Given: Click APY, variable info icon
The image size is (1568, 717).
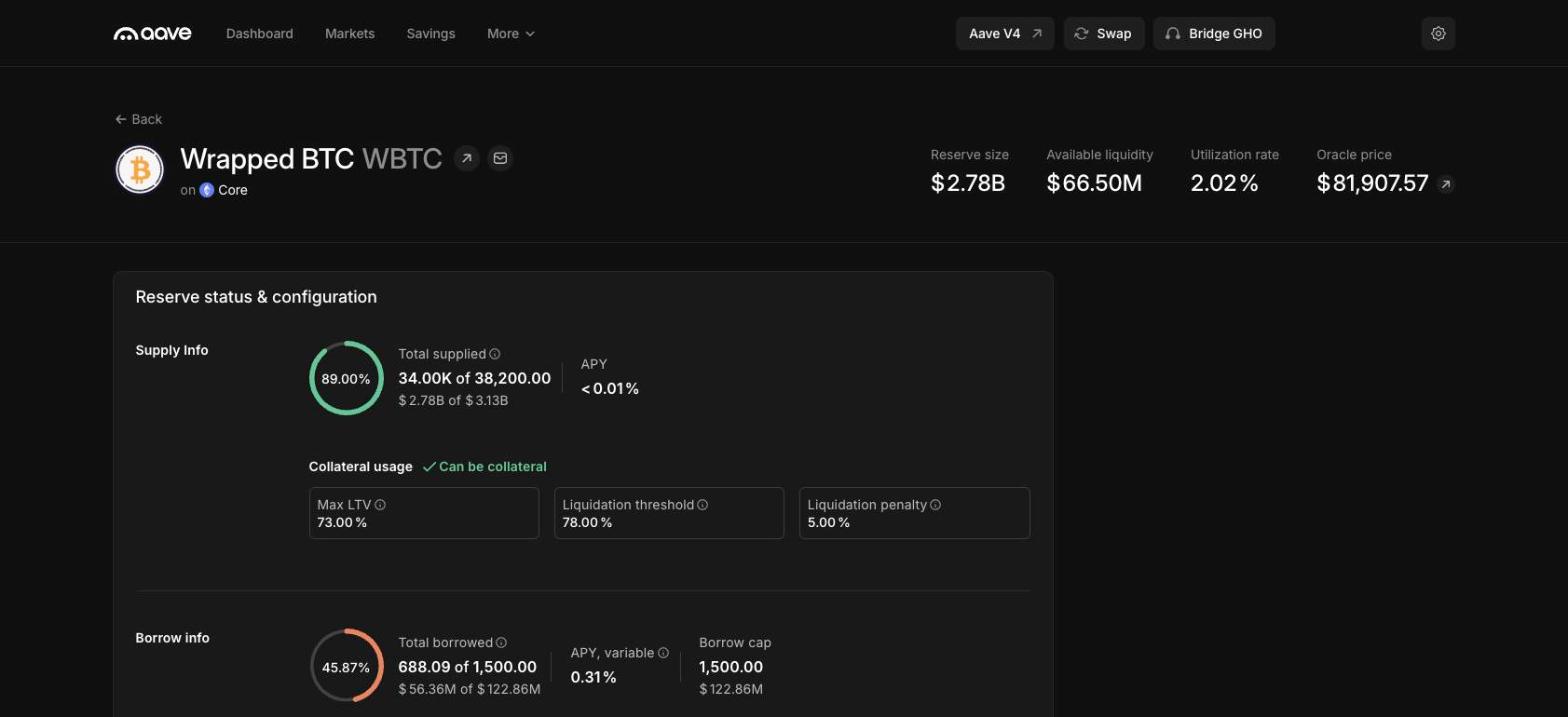Looking at the screenshot, I should tap(663, 653).
